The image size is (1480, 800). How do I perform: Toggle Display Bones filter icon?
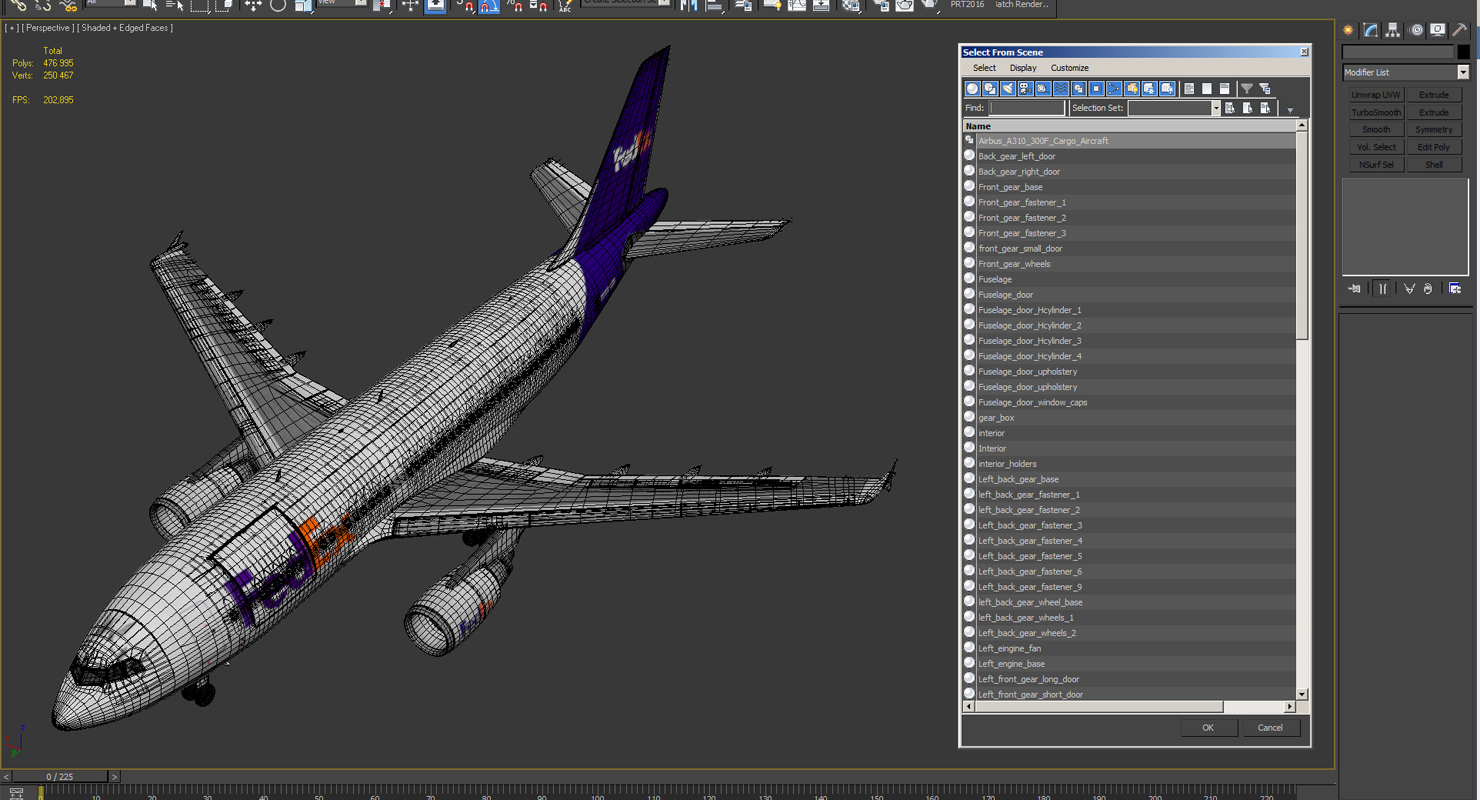pos(1114,89)
